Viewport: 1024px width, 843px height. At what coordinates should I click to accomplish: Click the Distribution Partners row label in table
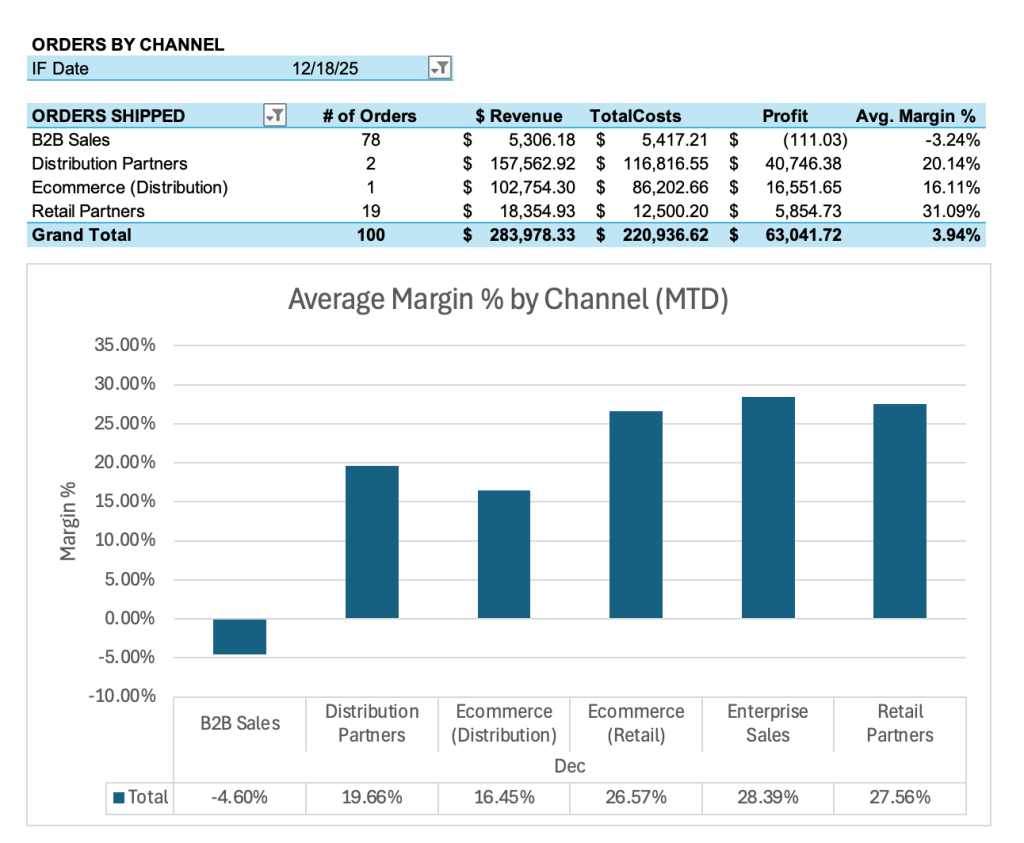tap(109, 164)
